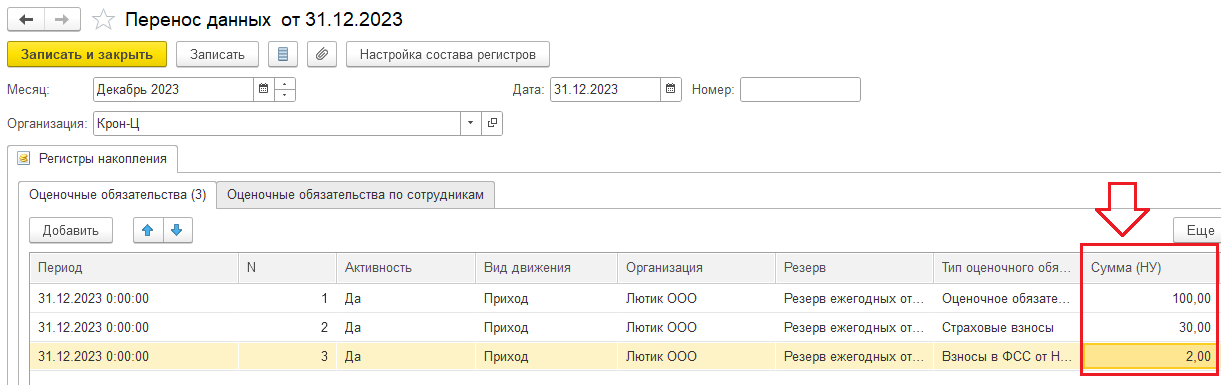The height and width of the screenshot is (385, 1221).
Task: Add a new row with Добавить
Action: 71,230
